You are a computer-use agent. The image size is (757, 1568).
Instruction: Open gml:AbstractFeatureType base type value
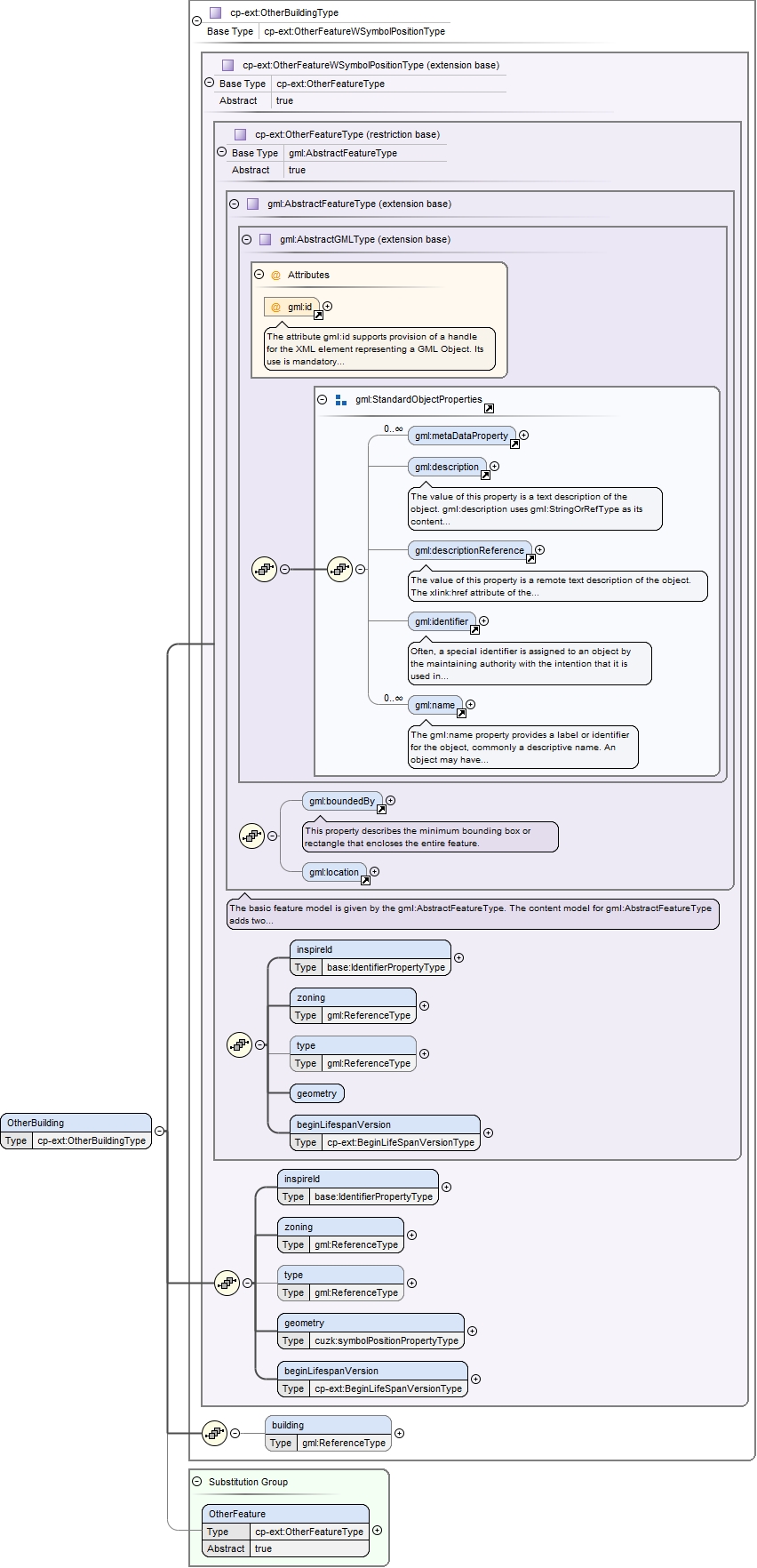(343, 153)
